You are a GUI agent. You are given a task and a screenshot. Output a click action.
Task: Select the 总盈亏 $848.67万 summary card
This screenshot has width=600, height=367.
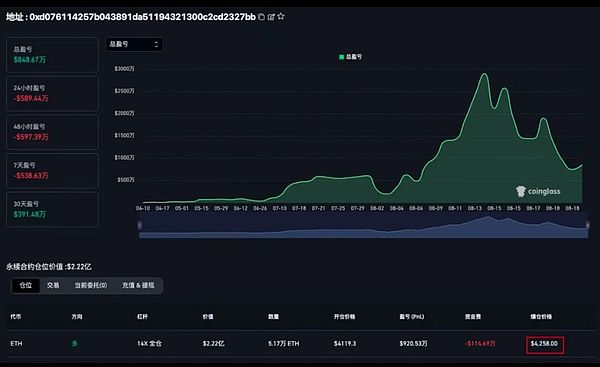52,55
